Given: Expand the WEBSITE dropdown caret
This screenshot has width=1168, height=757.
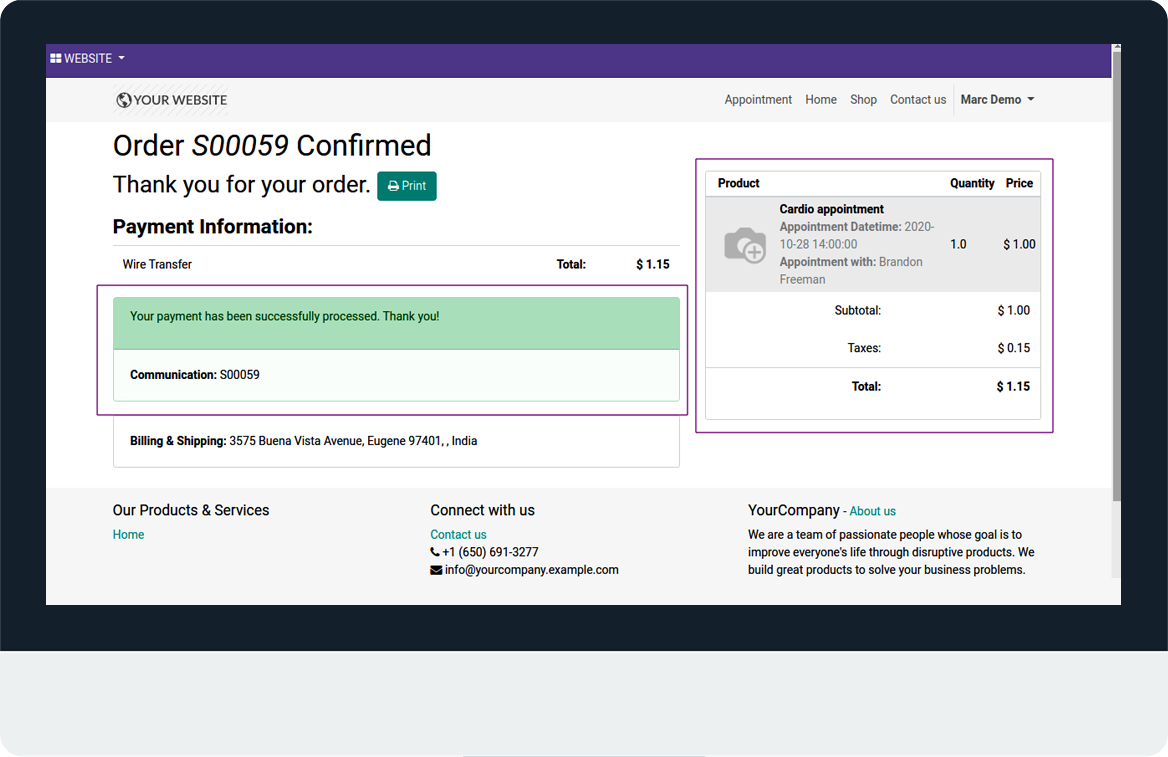Looking at the screenshot, I should [x=121, y=58].
